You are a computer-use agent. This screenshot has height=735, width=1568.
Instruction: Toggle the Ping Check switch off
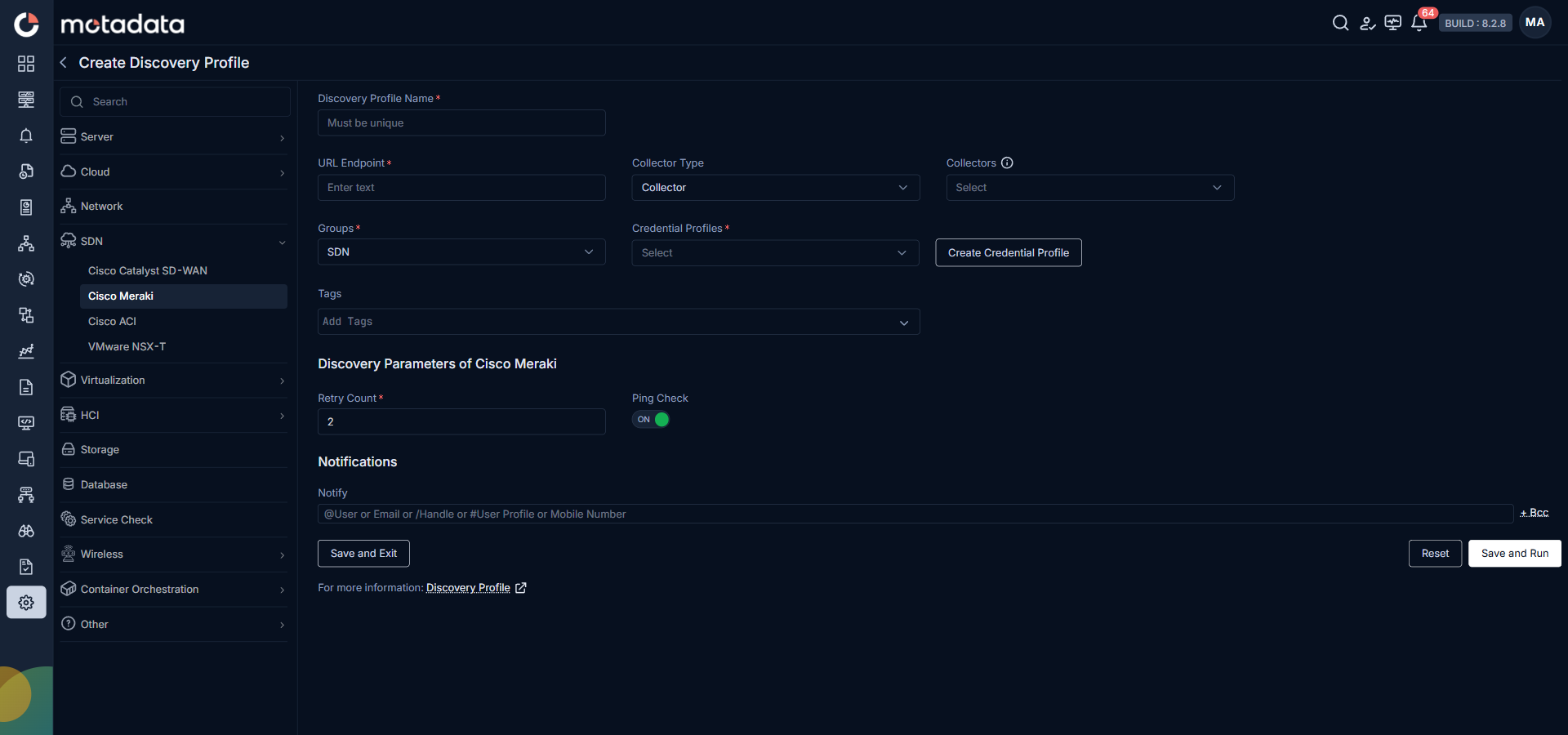[651, 420]
